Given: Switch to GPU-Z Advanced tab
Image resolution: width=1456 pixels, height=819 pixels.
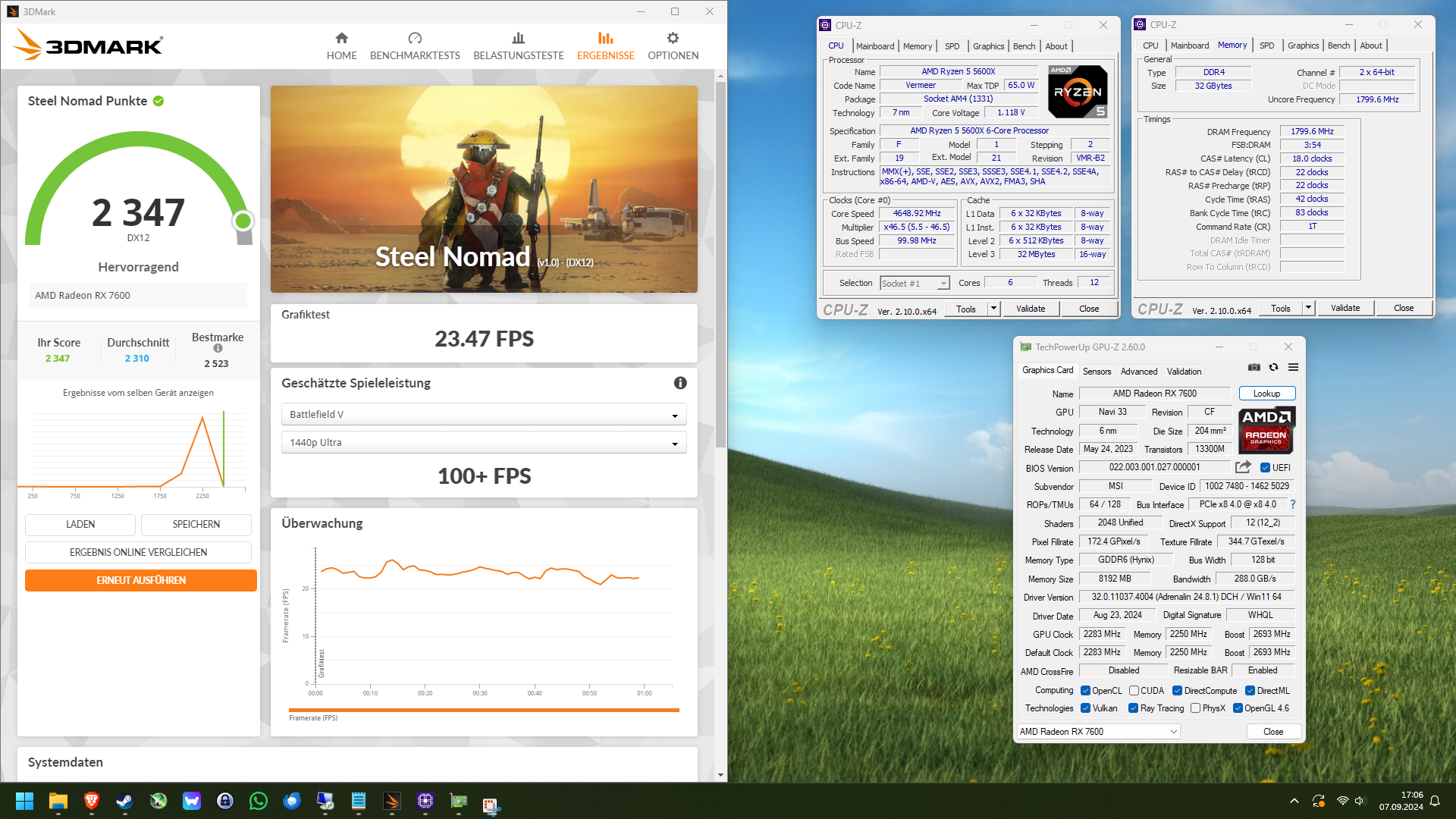Looking at the screenshot, I should tap(1139, 371).
